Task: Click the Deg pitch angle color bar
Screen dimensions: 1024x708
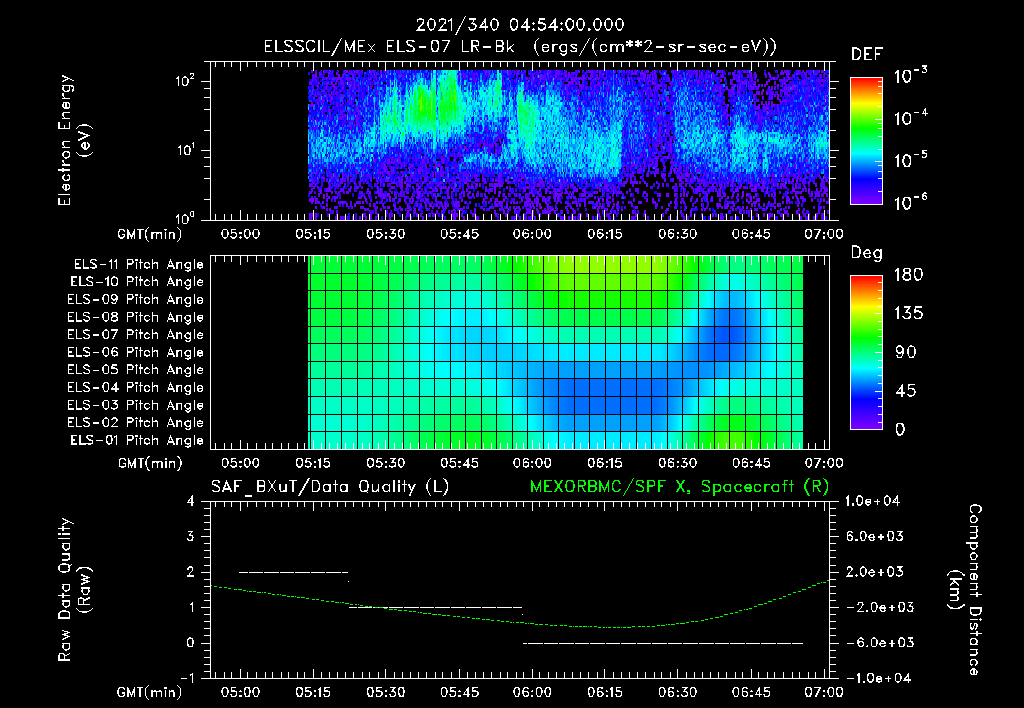Action: pos(866,353)
